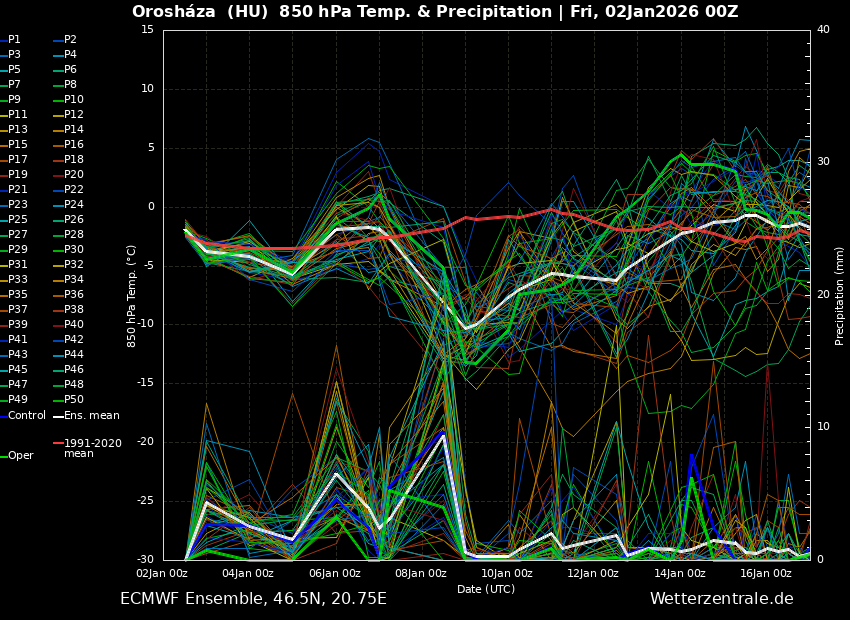Select the 1991-2020 mean legend entry
Screen dimensions: 850x620
[x=92, y=448]
